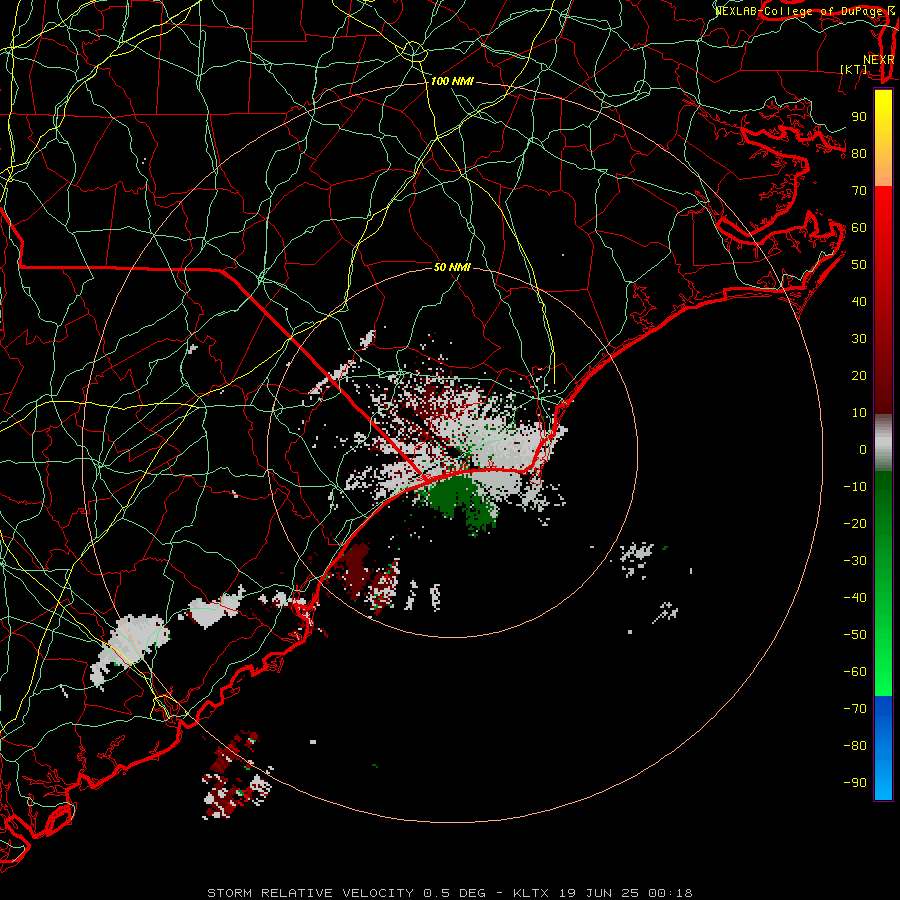The height and width of the screenshot is (900, 900).
Task: Pick the blue band at bottom of color scale
Action: (883, 748)
